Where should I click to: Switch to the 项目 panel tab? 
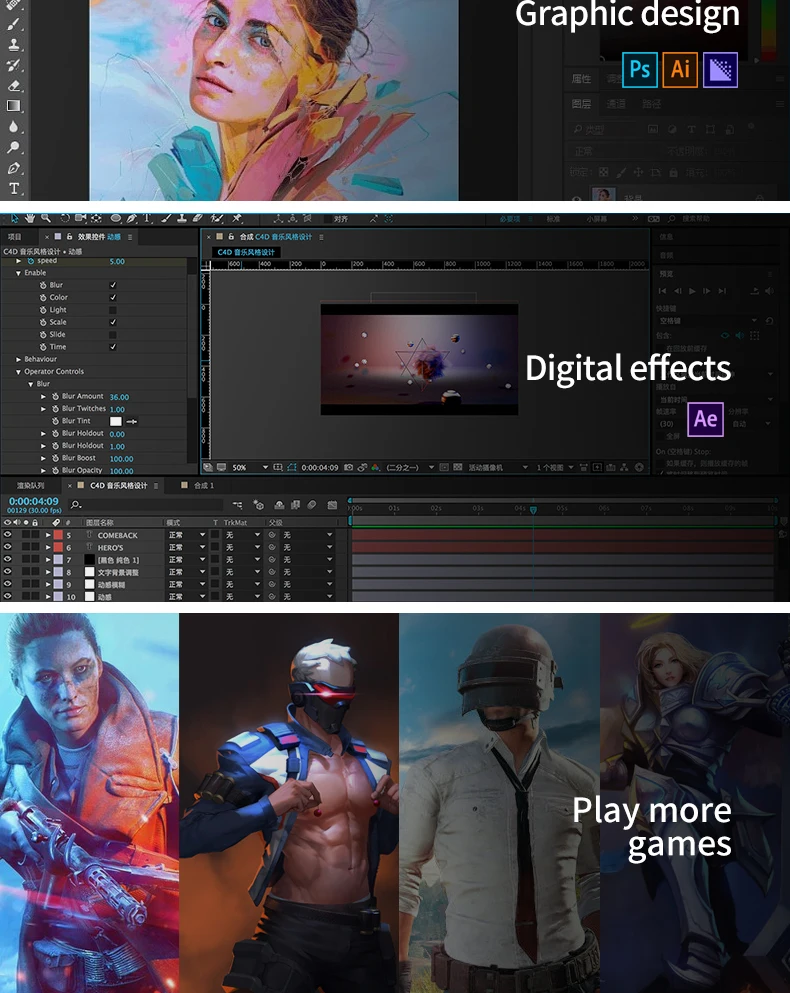click(15, 237)
